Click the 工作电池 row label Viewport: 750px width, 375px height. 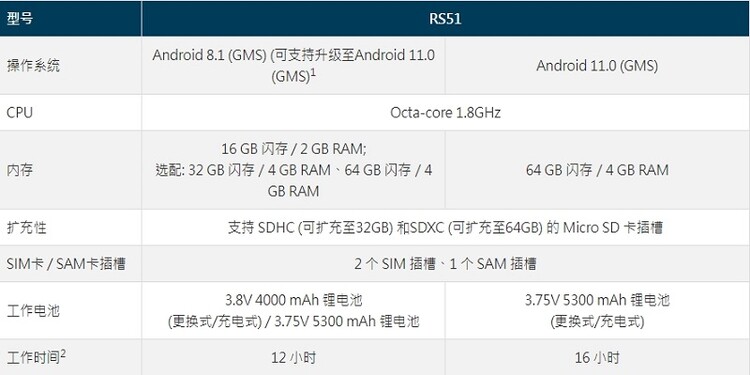point(33,310)
